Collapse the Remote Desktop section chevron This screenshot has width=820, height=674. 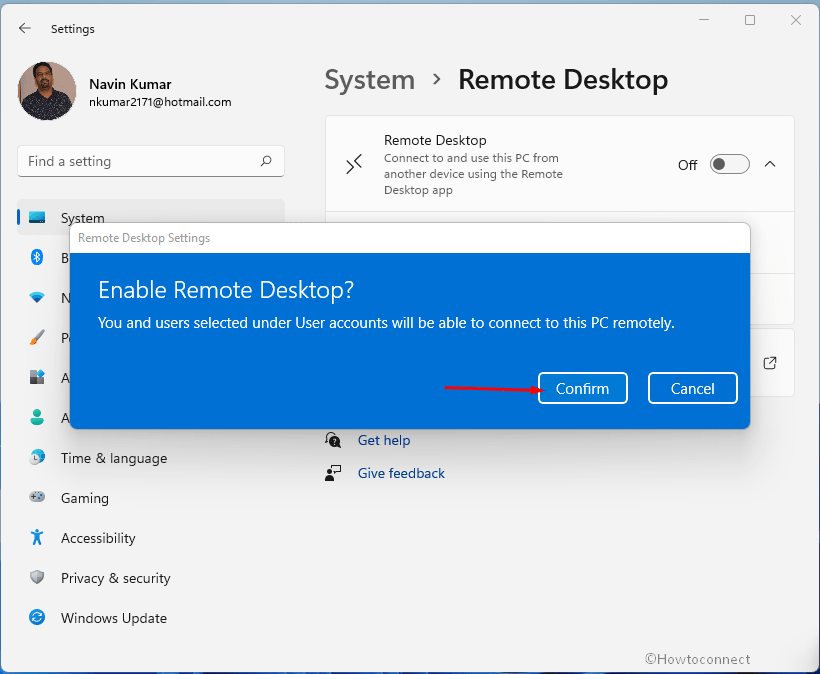tap(770, 165)
